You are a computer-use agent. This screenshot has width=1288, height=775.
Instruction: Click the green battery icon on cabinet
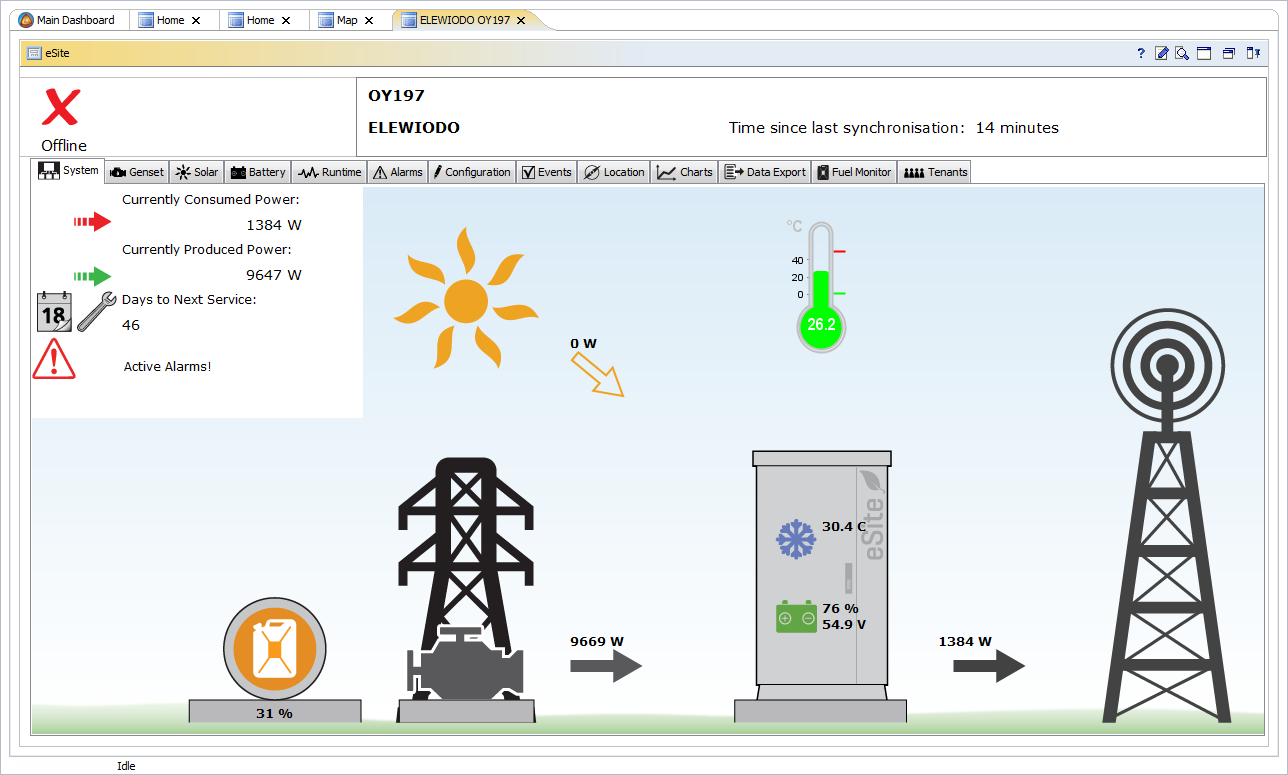point(796,617)
